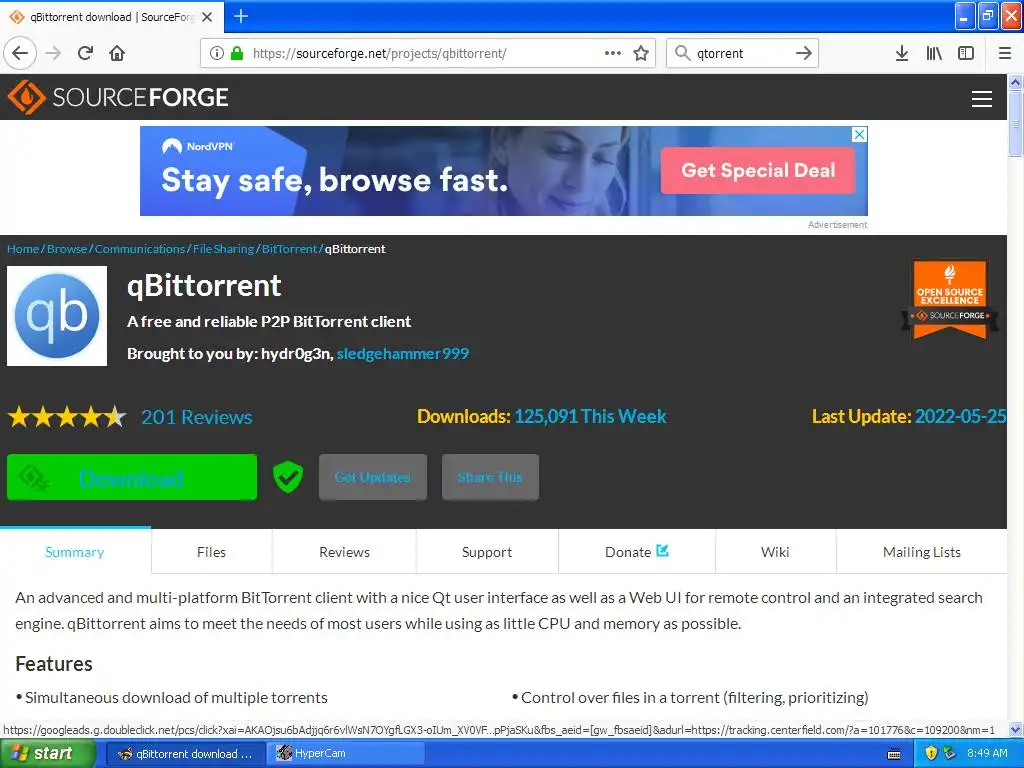Select HyperCam taskbar button
This screenshot has width=1024, height=768.
tap(346, 754)
